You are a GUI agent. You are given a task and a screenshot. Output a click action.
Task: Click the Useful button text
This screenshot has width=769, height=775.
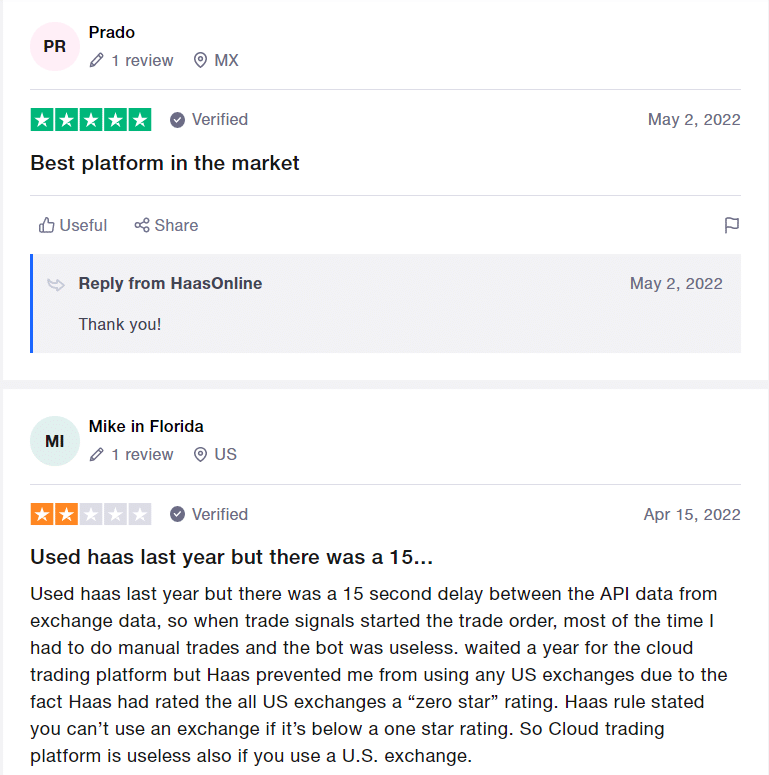(x=83, y=225)
